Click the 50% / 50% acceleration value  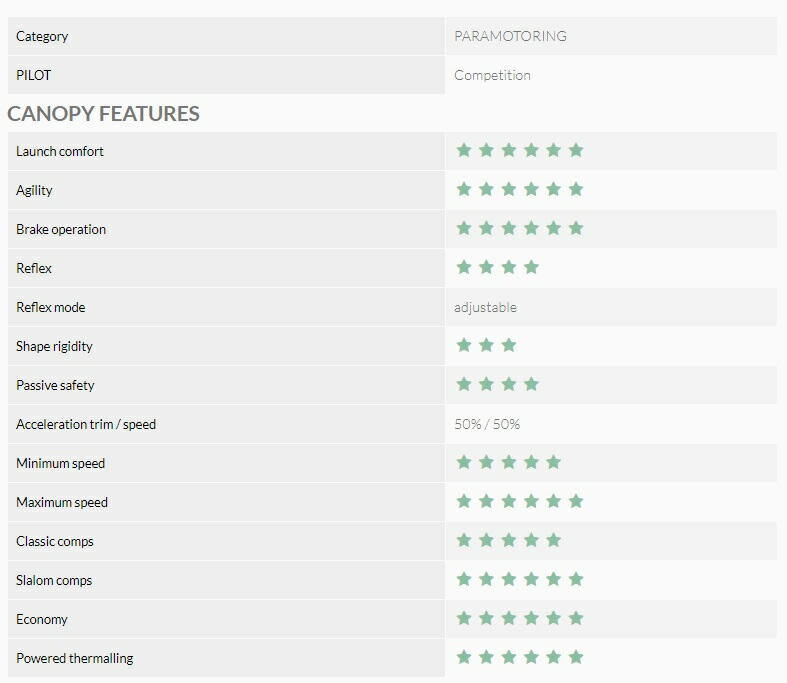(x=487, y=425)
